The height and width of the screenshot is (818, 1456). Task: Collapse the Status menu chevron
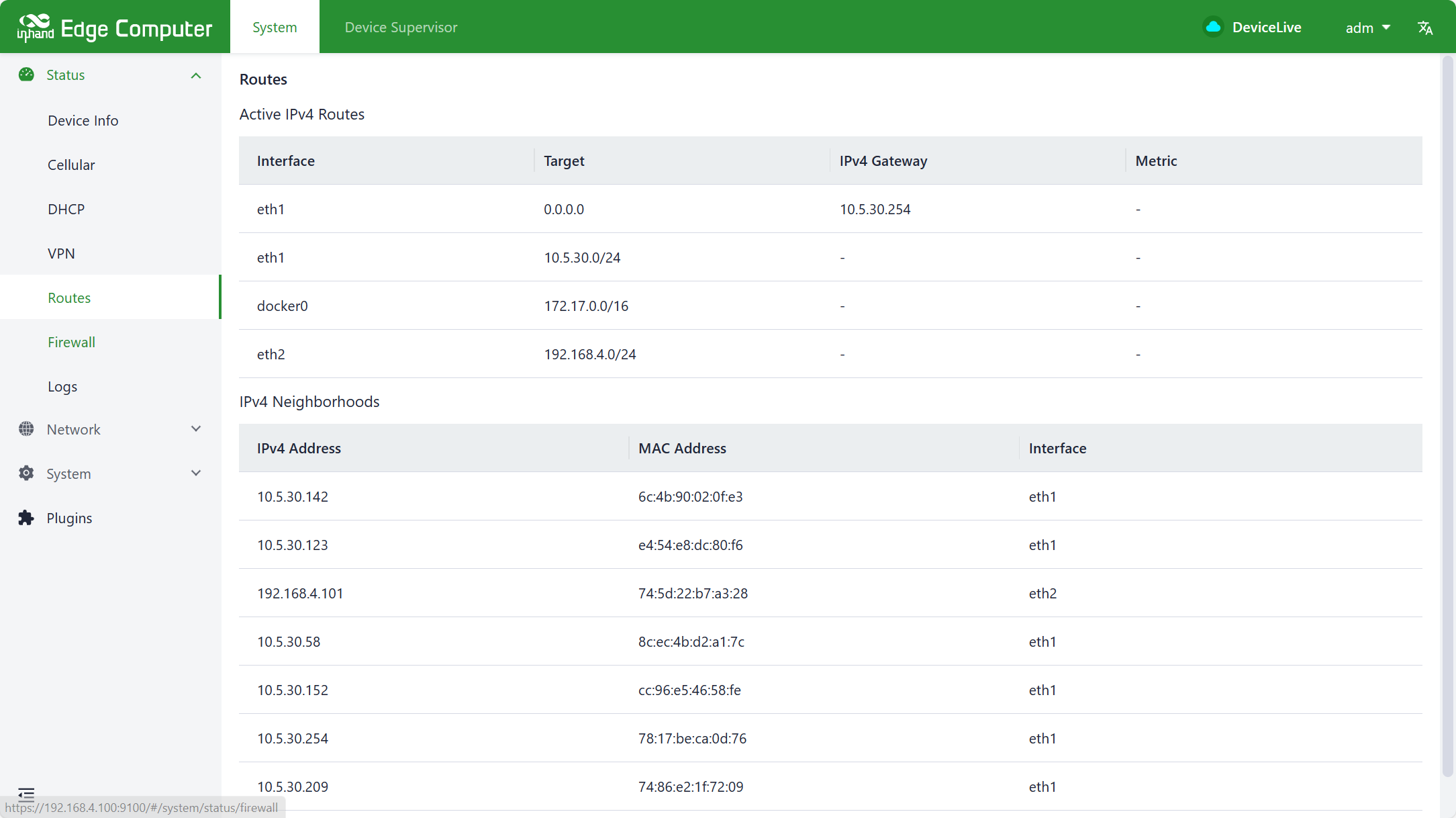pyautogui.click(x=196, y=75)
